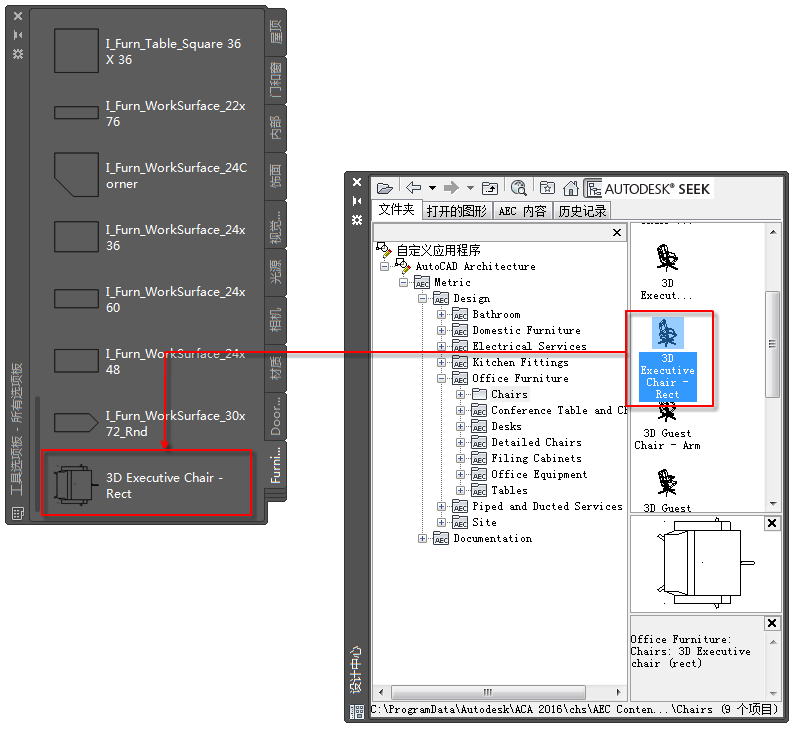Click the Search magnifier icon in DesignCenter

[x=518, y=188]
